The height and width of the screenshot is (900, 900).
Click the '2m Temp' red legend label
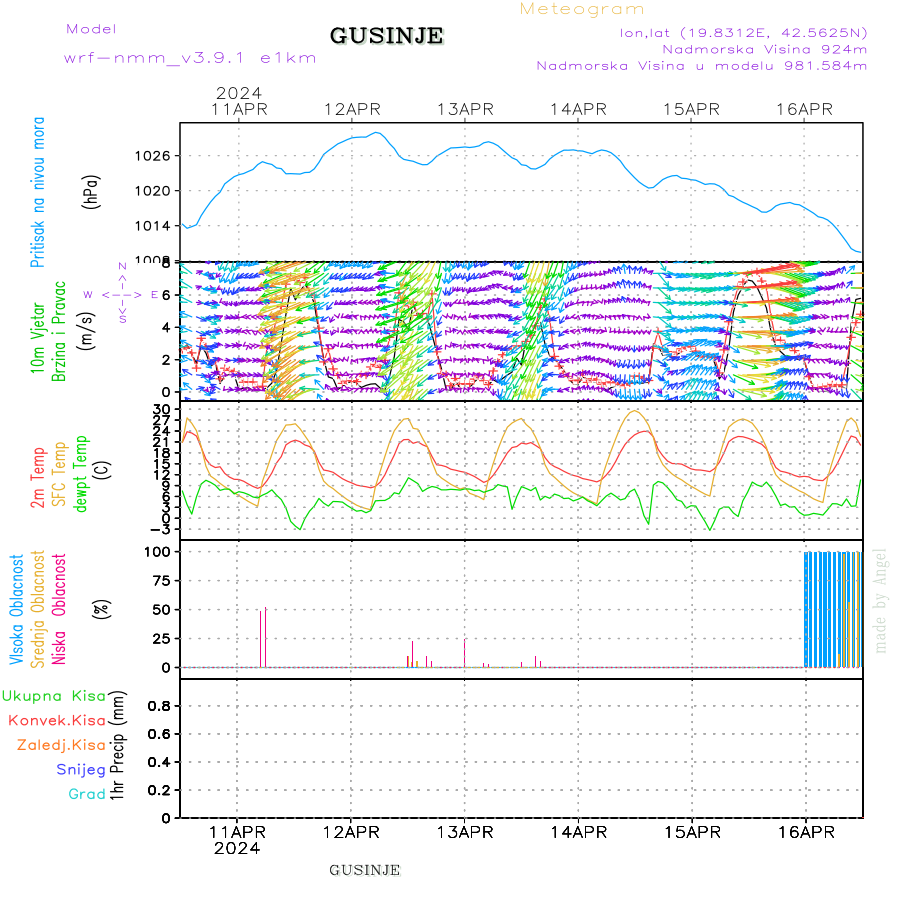(x=37, y=478)
